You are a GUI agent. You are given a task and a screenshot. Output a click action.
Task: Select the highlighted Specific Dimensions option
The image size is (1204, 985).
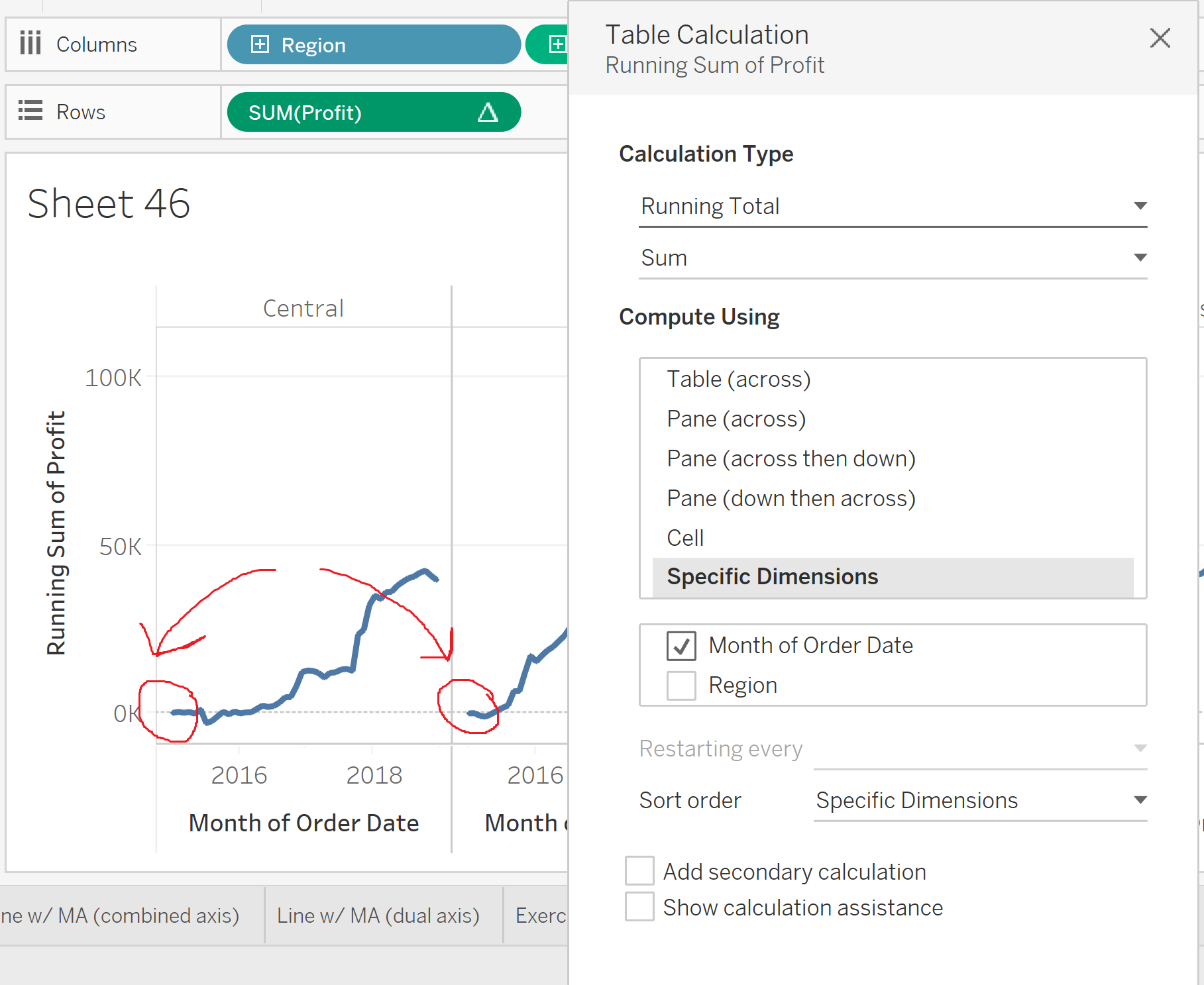771,576
